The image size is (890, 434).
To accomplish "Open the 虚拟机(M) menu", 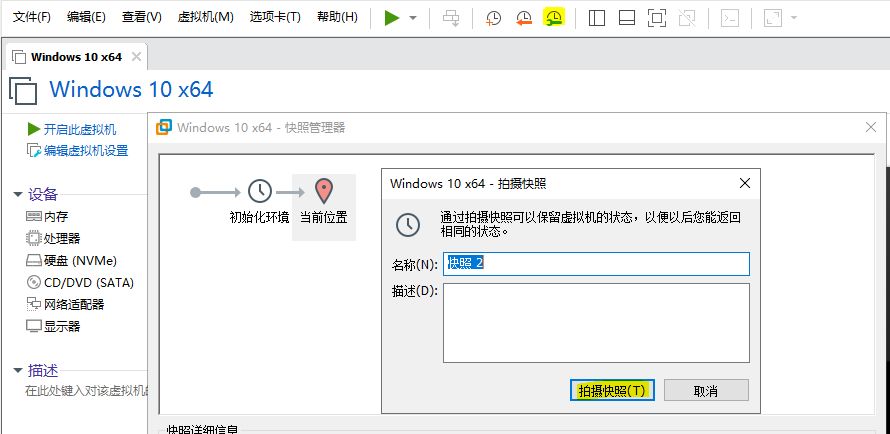I will 205,17.
